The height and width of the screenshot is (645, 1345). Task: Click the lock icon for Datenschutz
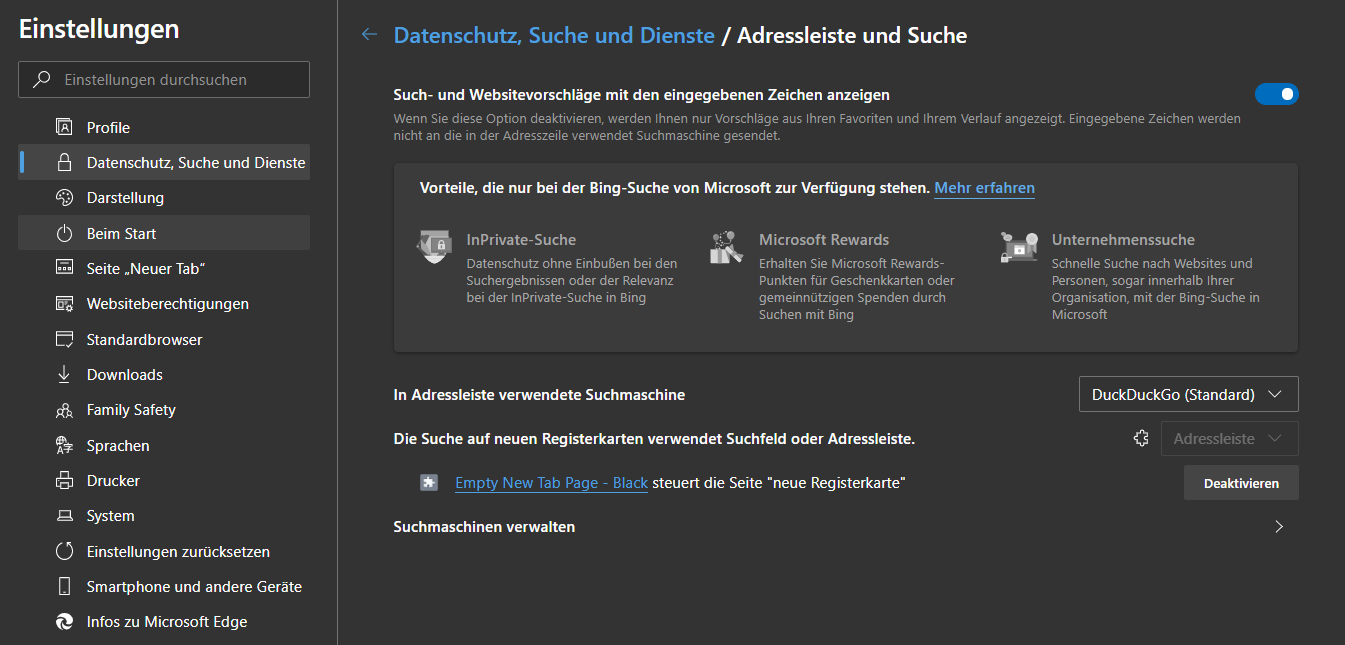tap(65, 162)
